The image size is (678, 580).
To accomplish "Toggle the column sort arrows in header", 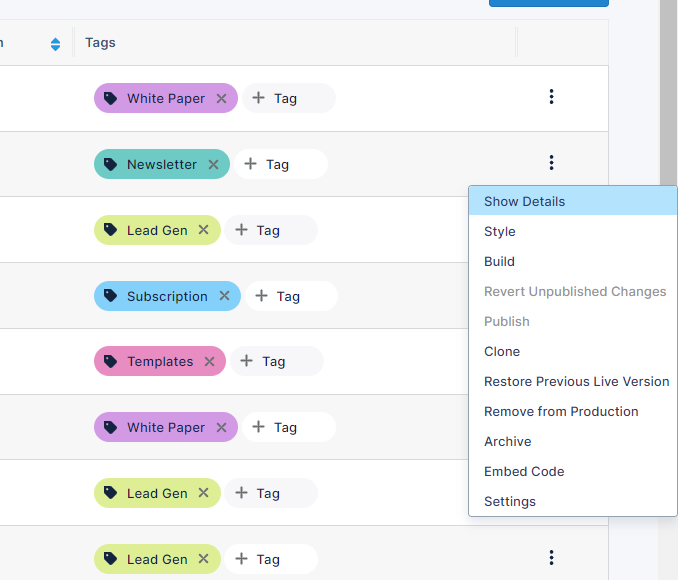I will pos(55,44).
